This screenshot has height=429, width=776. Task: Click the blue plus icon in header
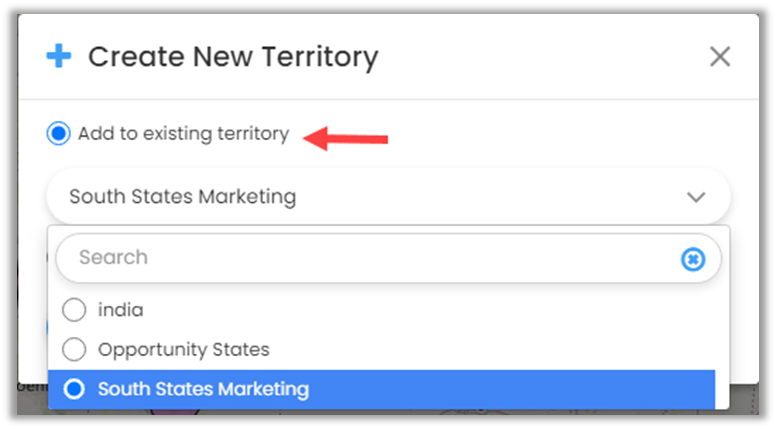pyautogui.click(x=59, y=57)
